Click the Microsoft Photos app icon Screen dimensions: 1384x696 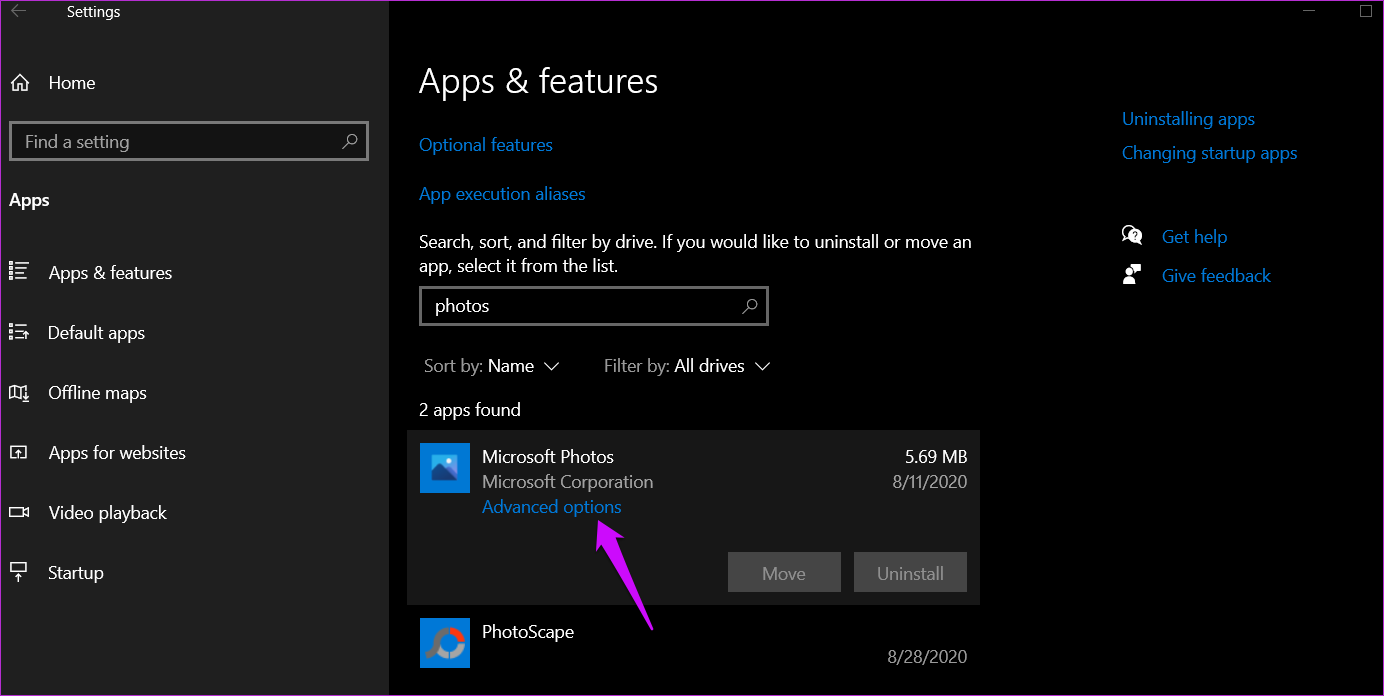(x=445, y=468)
